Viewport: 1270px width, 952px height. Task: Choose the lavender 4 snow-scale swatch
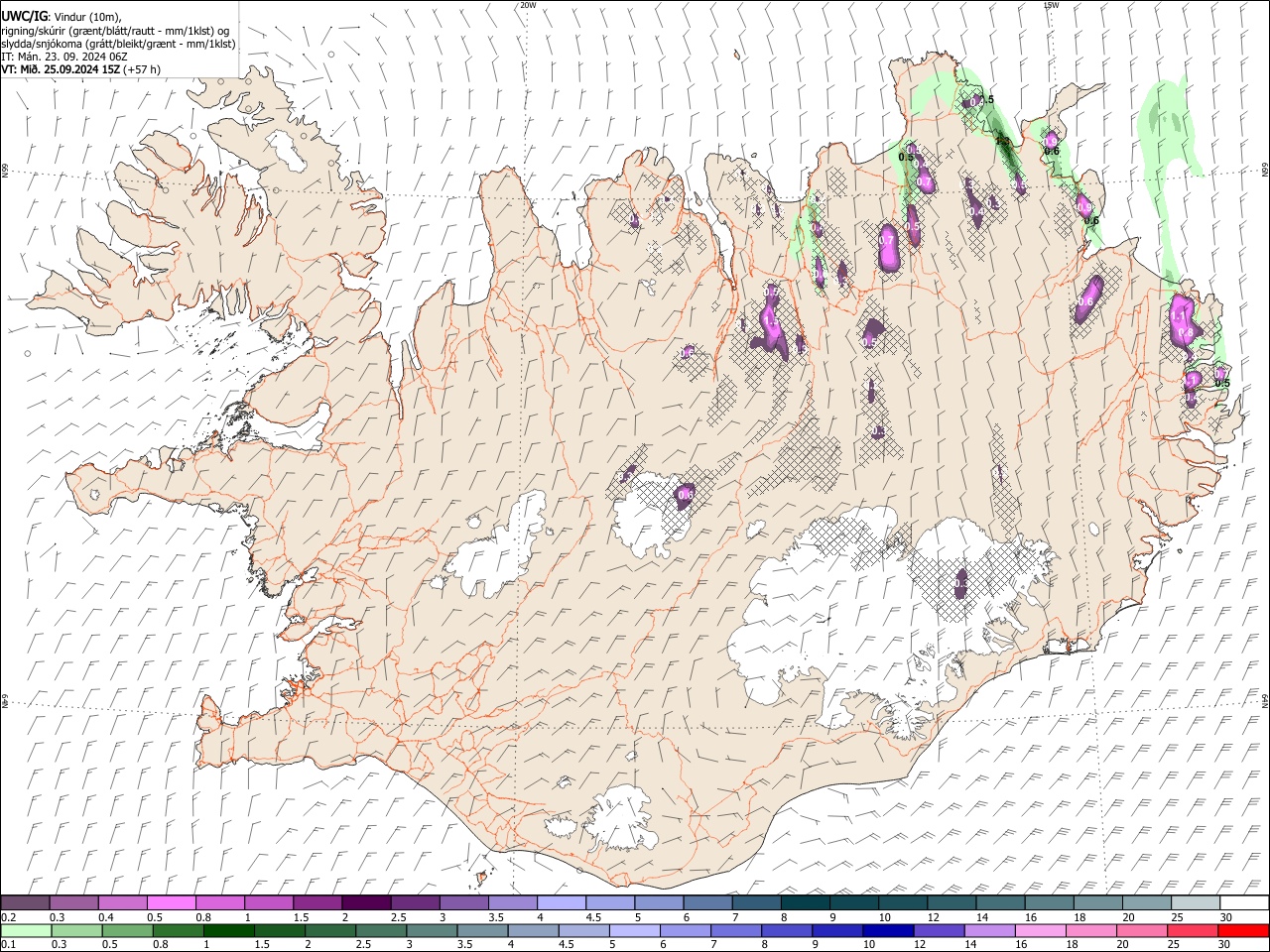pyautogui.click(x=561, y=903)
